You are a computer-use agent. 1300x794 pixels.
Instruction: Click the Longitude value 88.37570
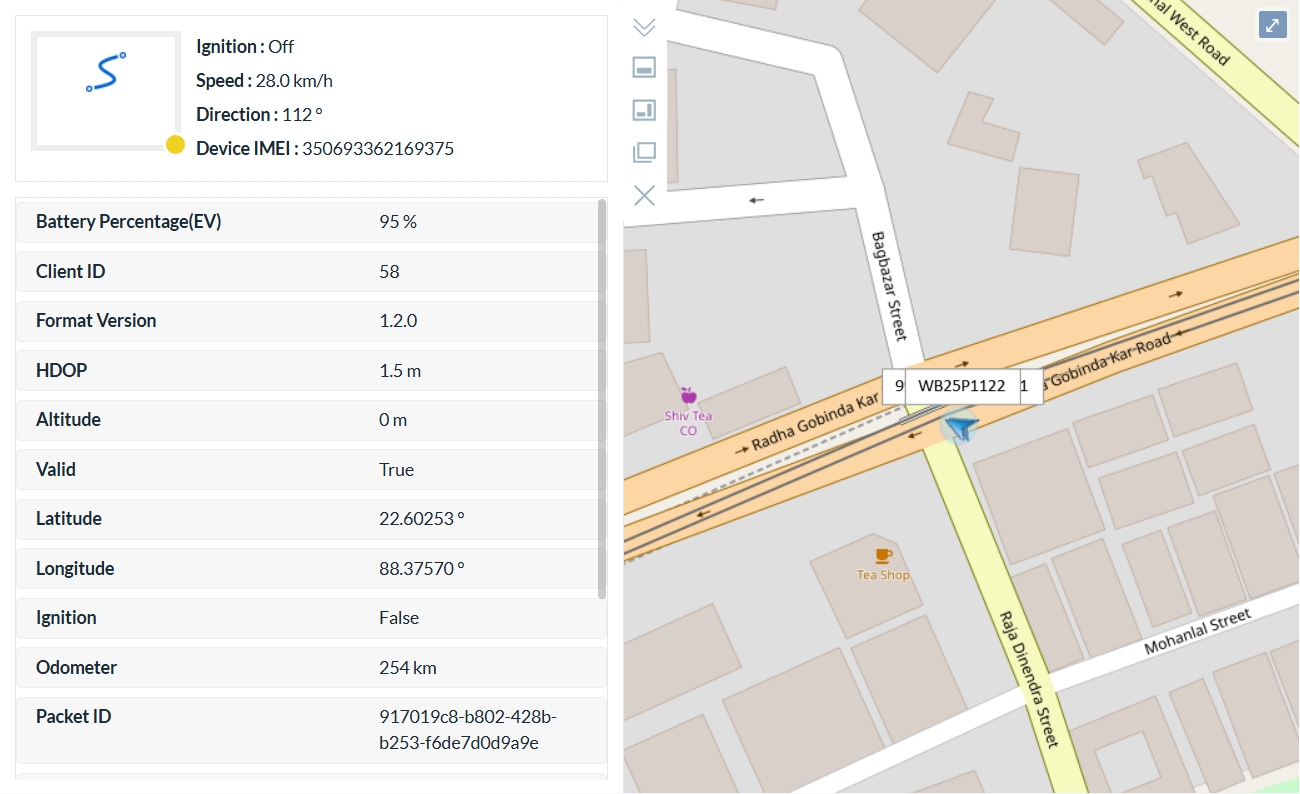point(421,569)
